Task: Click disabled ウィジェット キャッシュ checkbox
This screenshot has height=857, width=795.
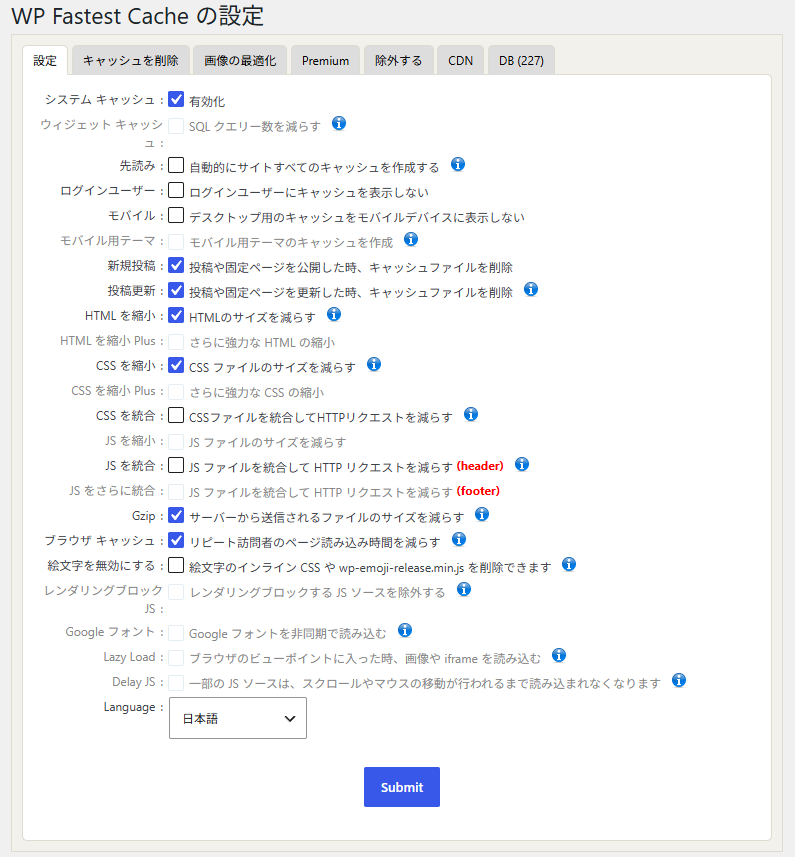Action: pos(176,126)
